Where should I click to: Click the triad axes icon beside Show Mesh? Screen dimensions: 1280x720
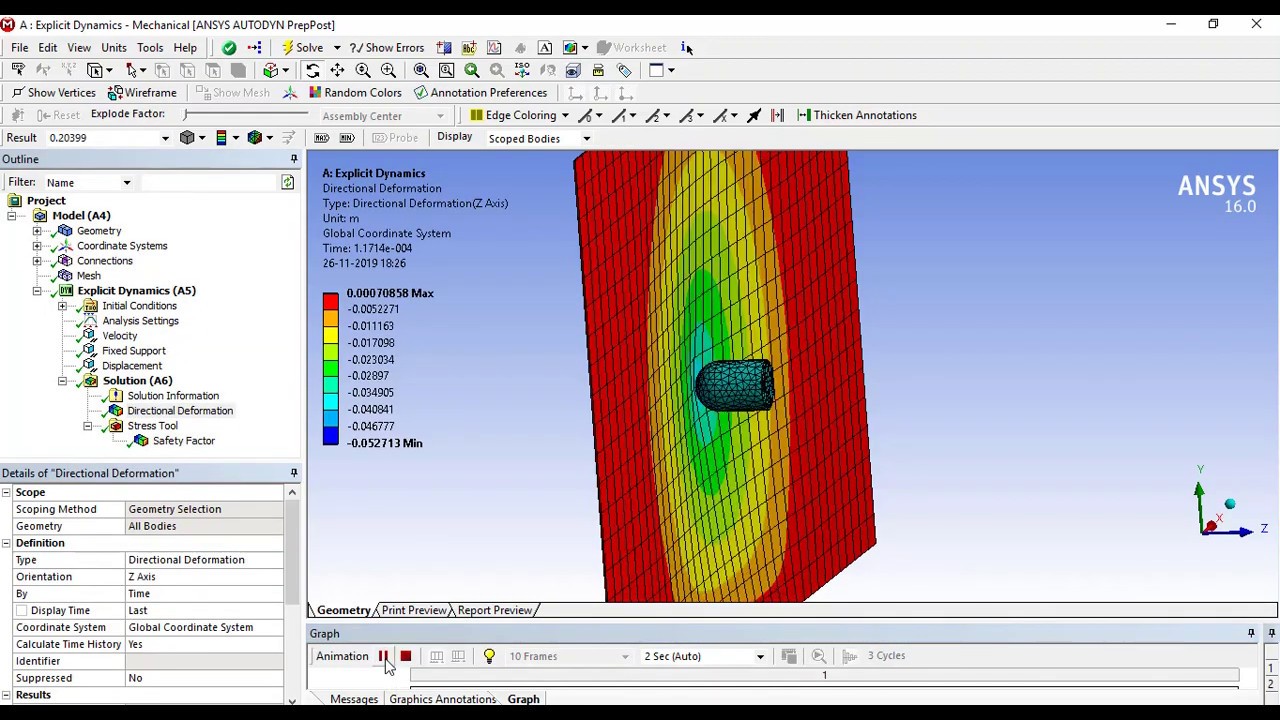pos(290,92)
